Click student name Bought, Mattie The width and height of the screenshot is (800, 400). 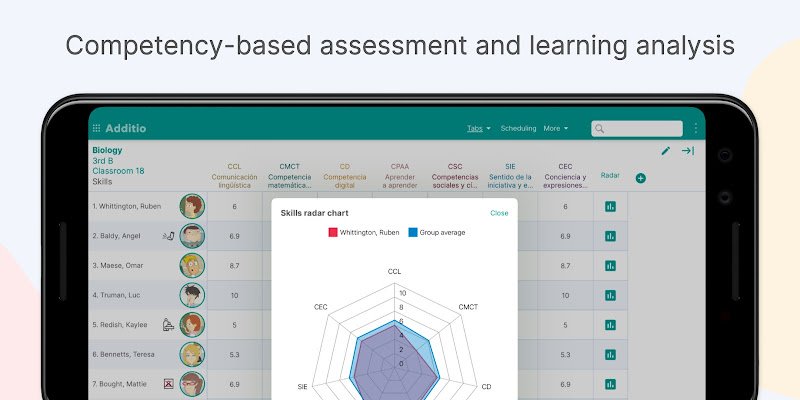click(x=119, y=384)
